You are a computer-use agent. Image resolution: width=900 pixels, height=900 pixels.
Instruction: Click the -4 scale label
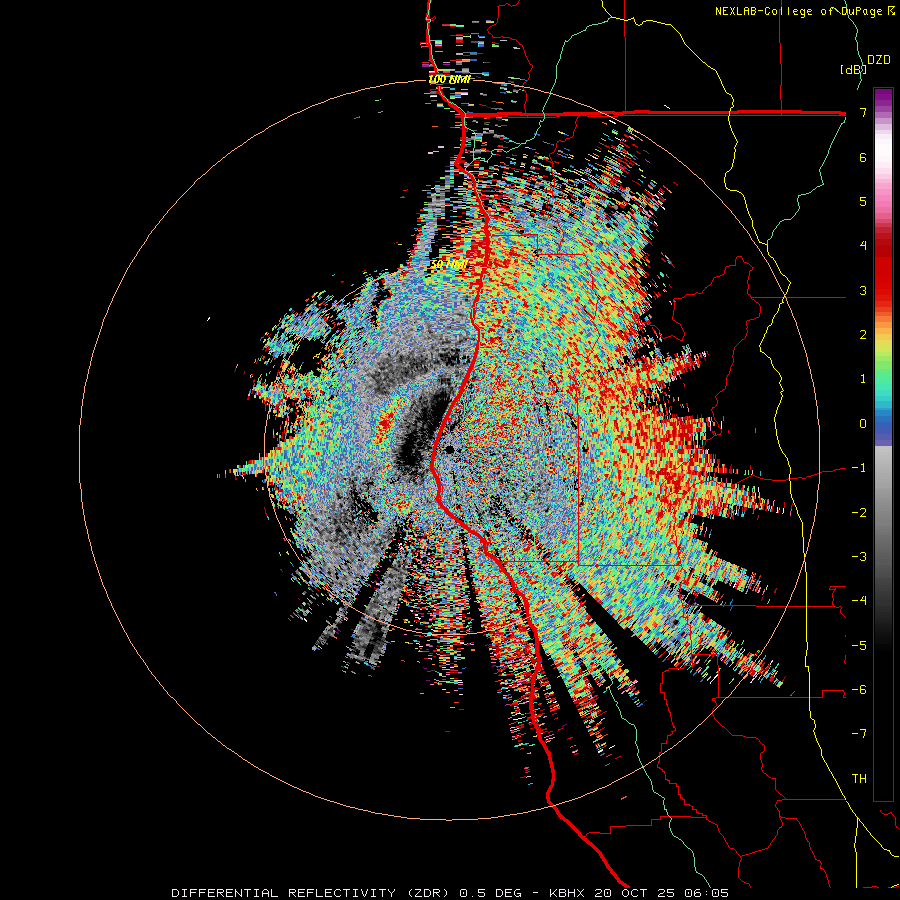(859, 601)
